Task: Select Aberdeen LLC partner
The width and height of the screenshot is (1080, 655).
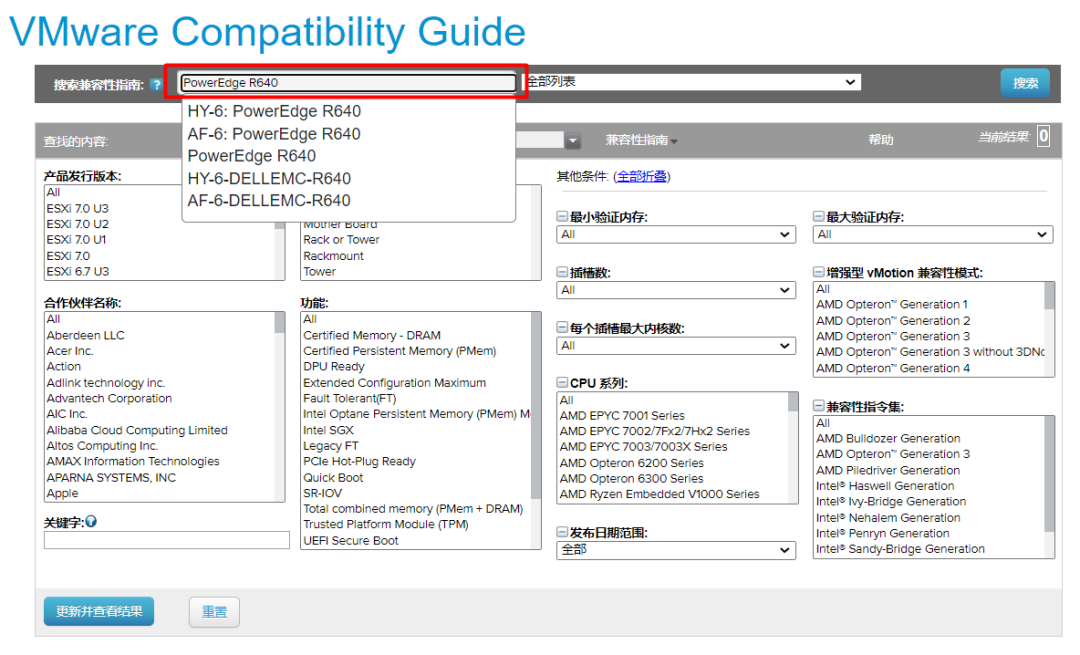Action: pyautogui.click(x=85, y=335)
